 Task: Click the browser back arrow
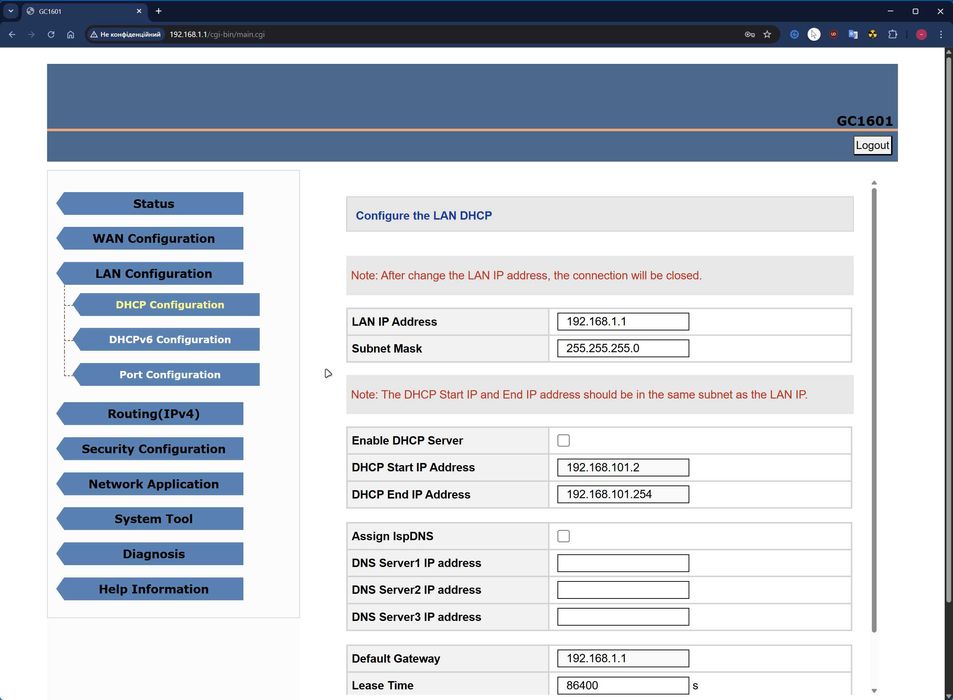click(x=12, y=35)
